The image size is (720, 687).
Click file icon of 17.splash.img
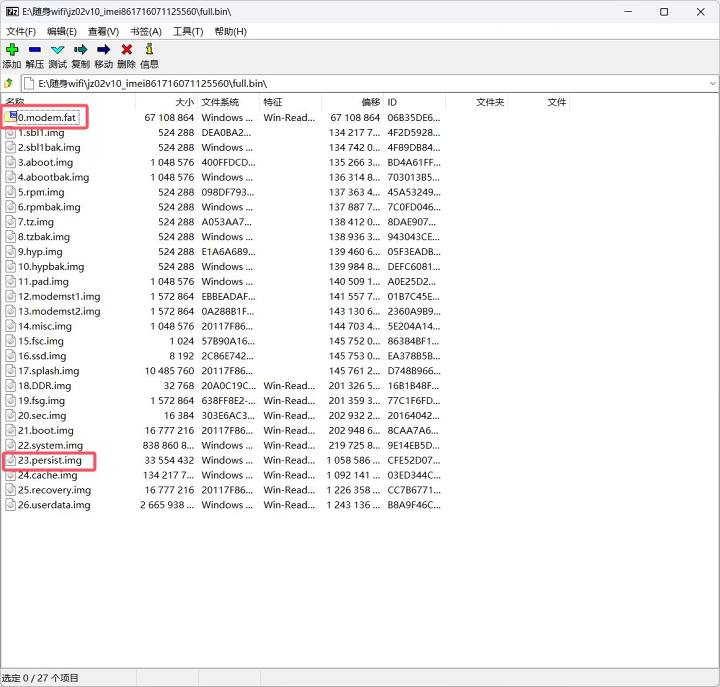[x=10, y=371]
